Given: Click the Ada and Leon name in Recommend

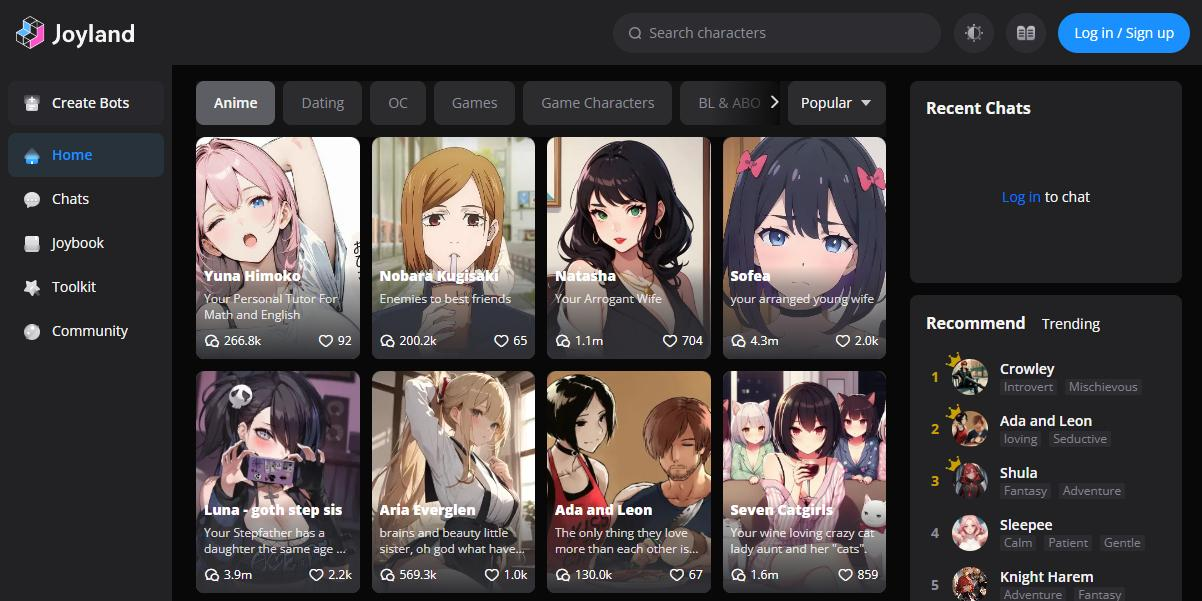Looking at the screenshot, I should [1046, 421].
